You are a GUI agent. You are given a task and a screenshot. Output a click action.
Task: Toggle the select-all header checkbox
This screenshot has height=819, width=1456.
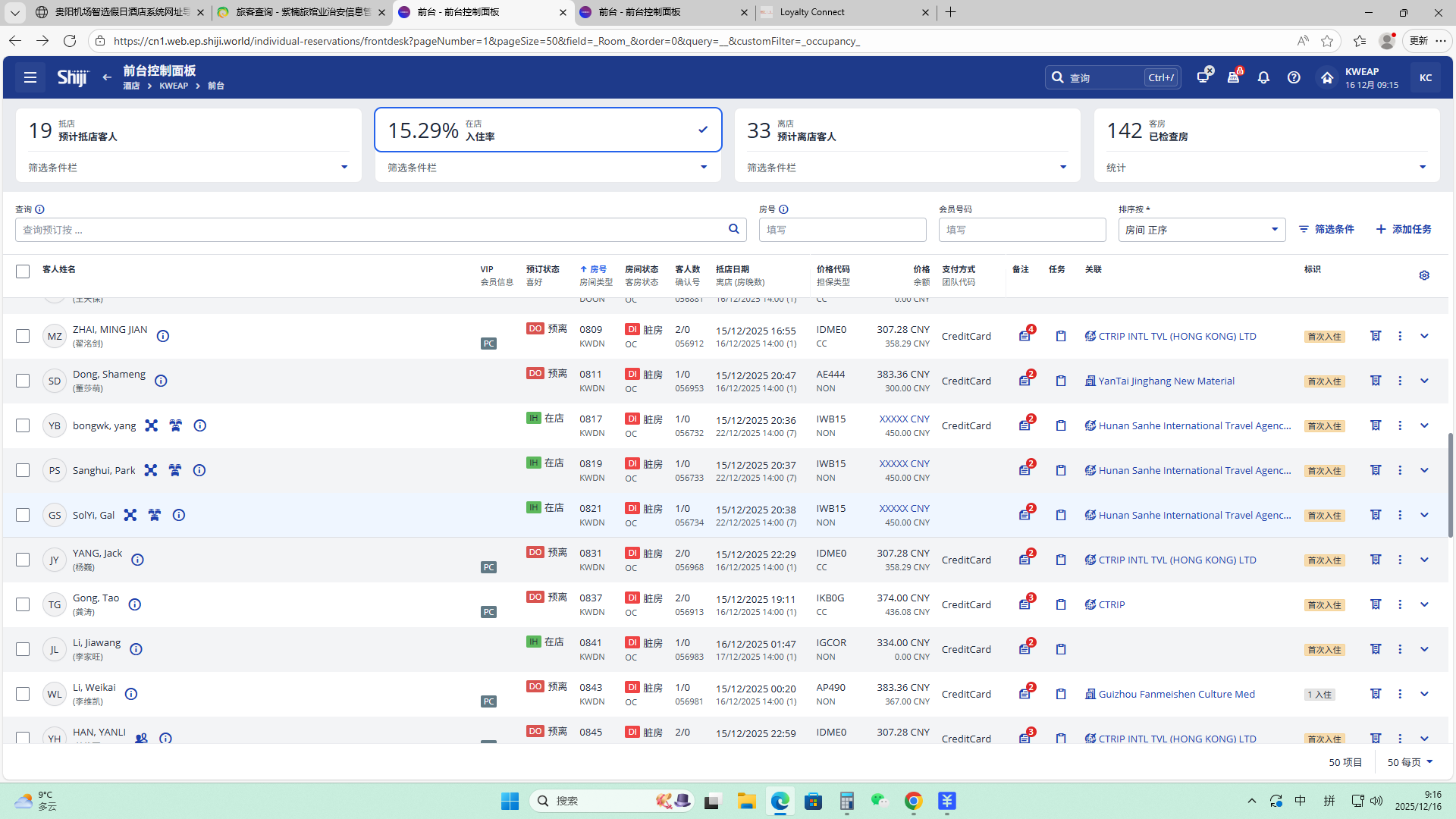click(23, 271)
